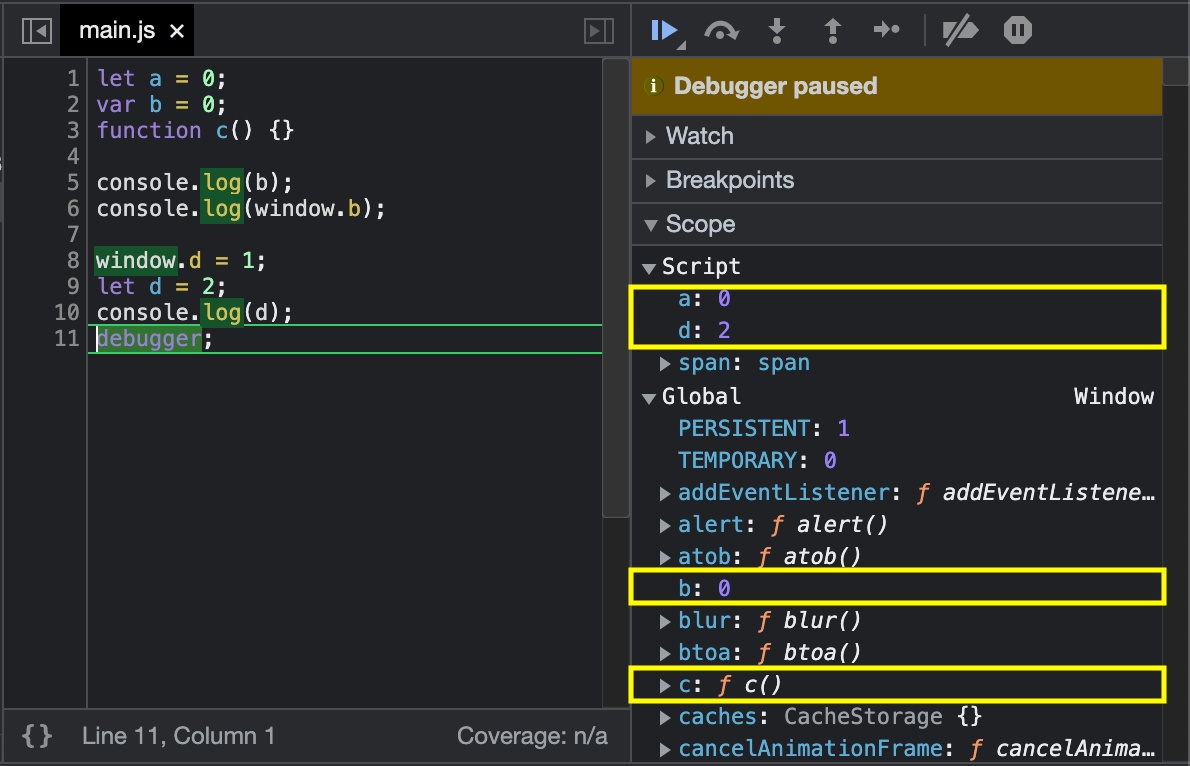Screen dimensions: 1190x766
Task: Resume script execution with the play button
Action: (664, 30)
